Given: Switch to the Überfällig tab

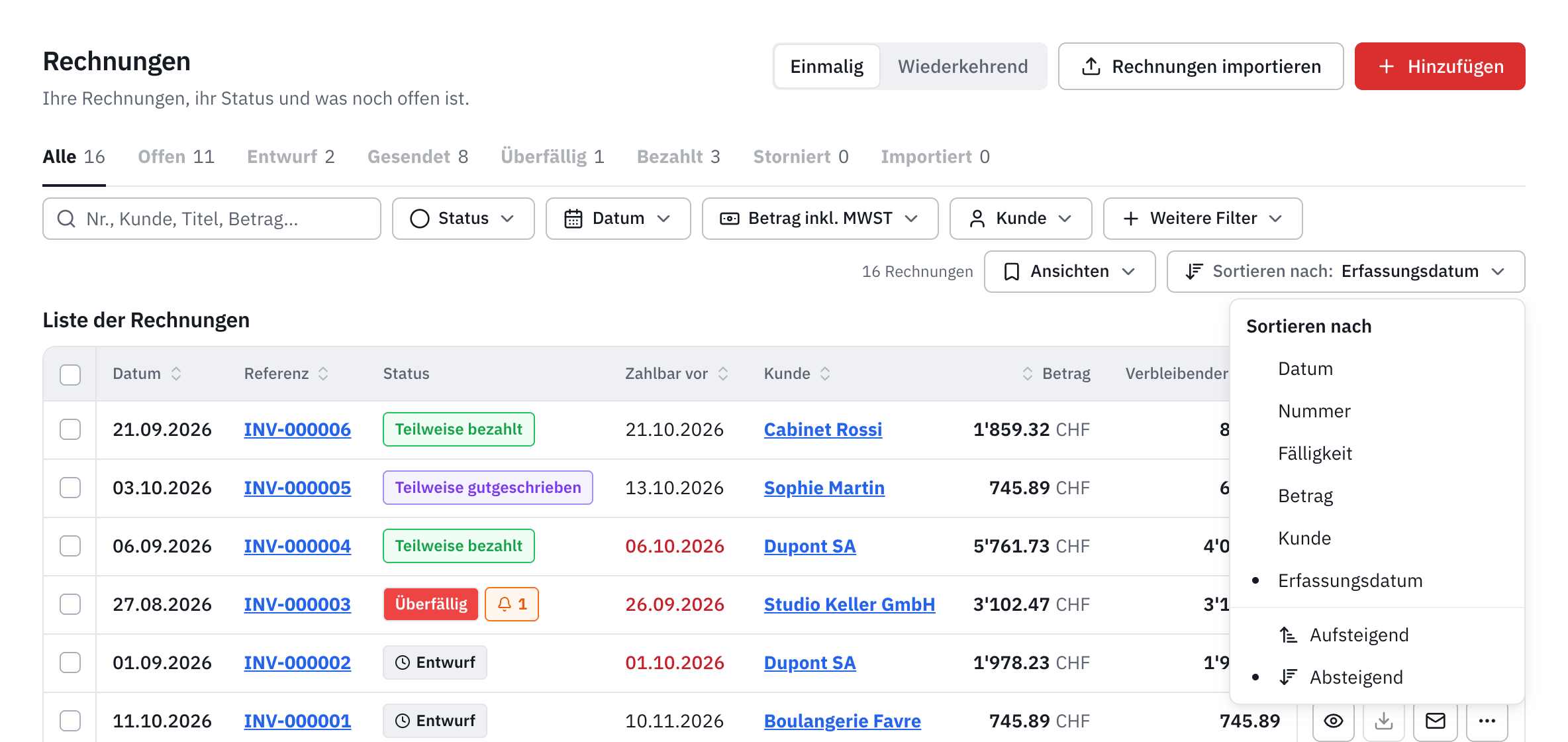Looking at the screenshot, I should click(552, 157).
